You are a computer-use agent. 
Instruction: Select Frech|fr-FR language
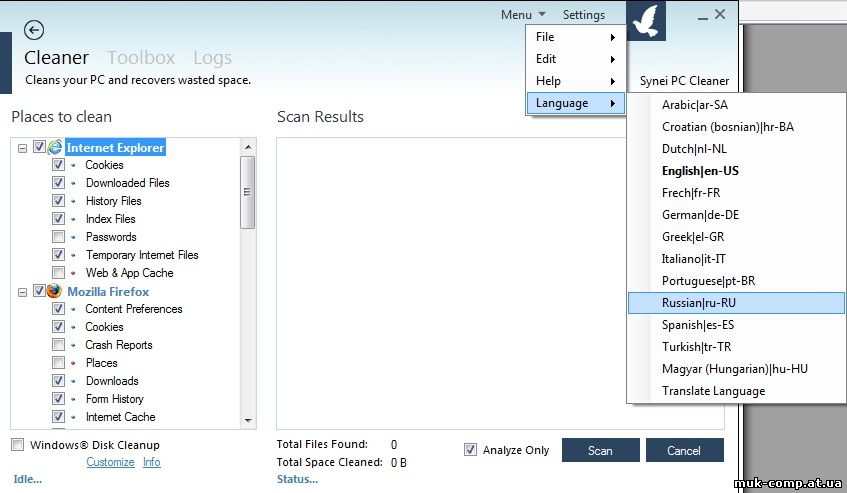pos(736,193)
